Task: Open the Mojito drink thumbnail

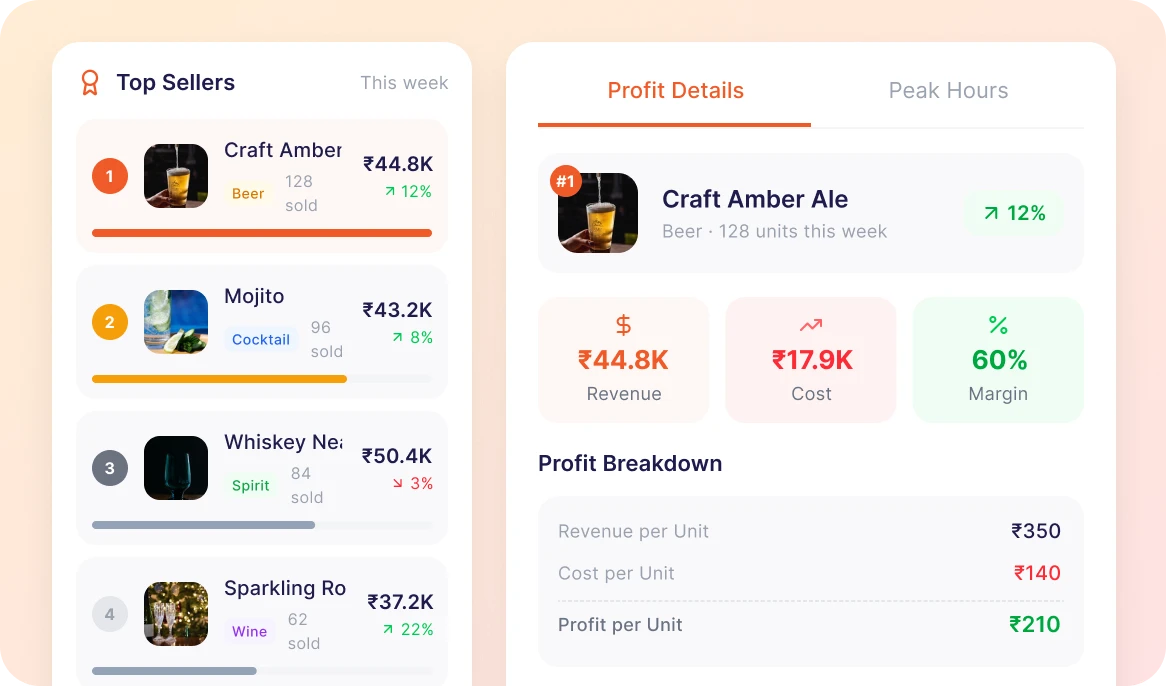Action: (176, 322)
